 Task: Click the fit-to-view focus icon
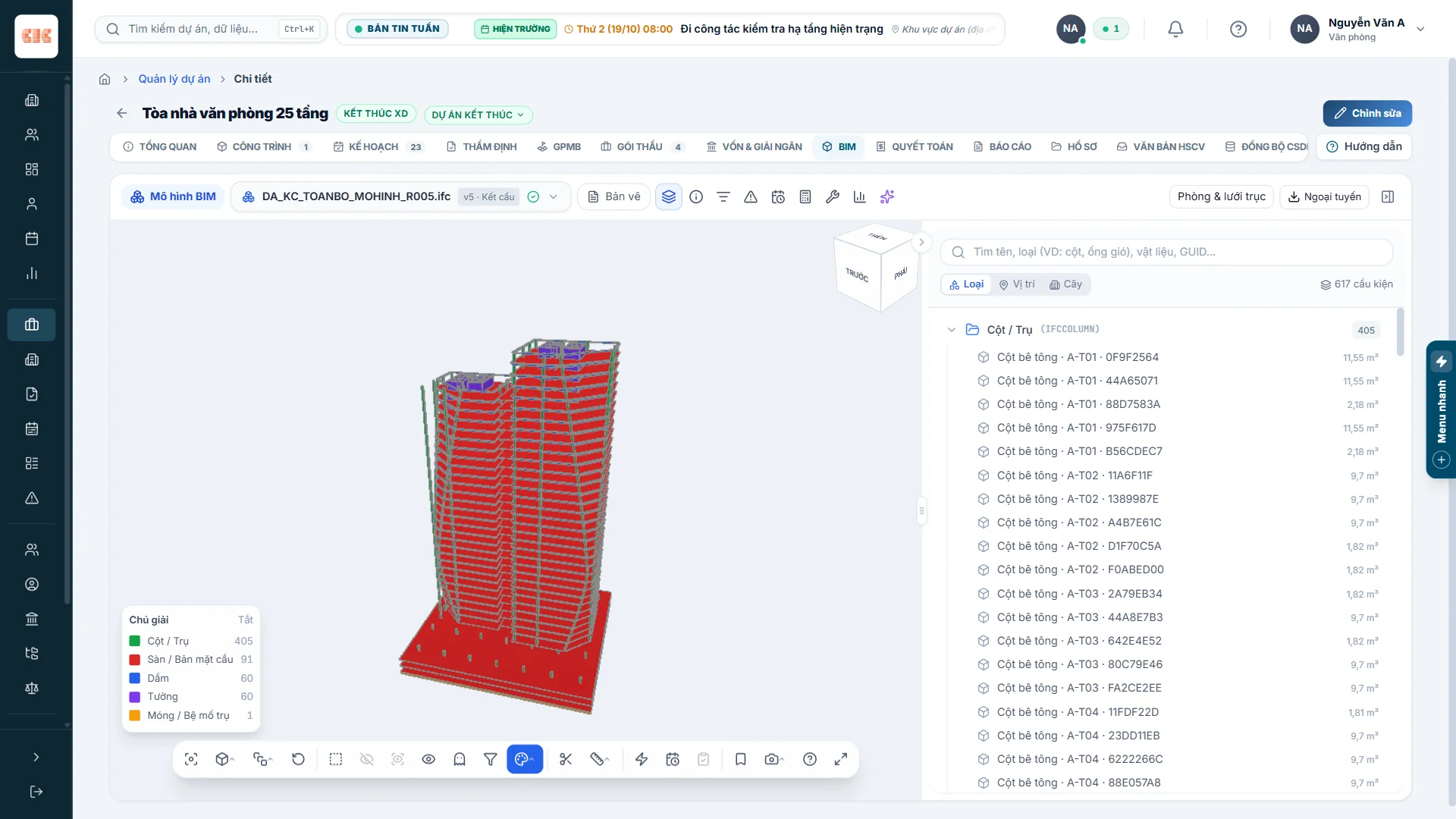pyautogui.click(x=191, y=759)
